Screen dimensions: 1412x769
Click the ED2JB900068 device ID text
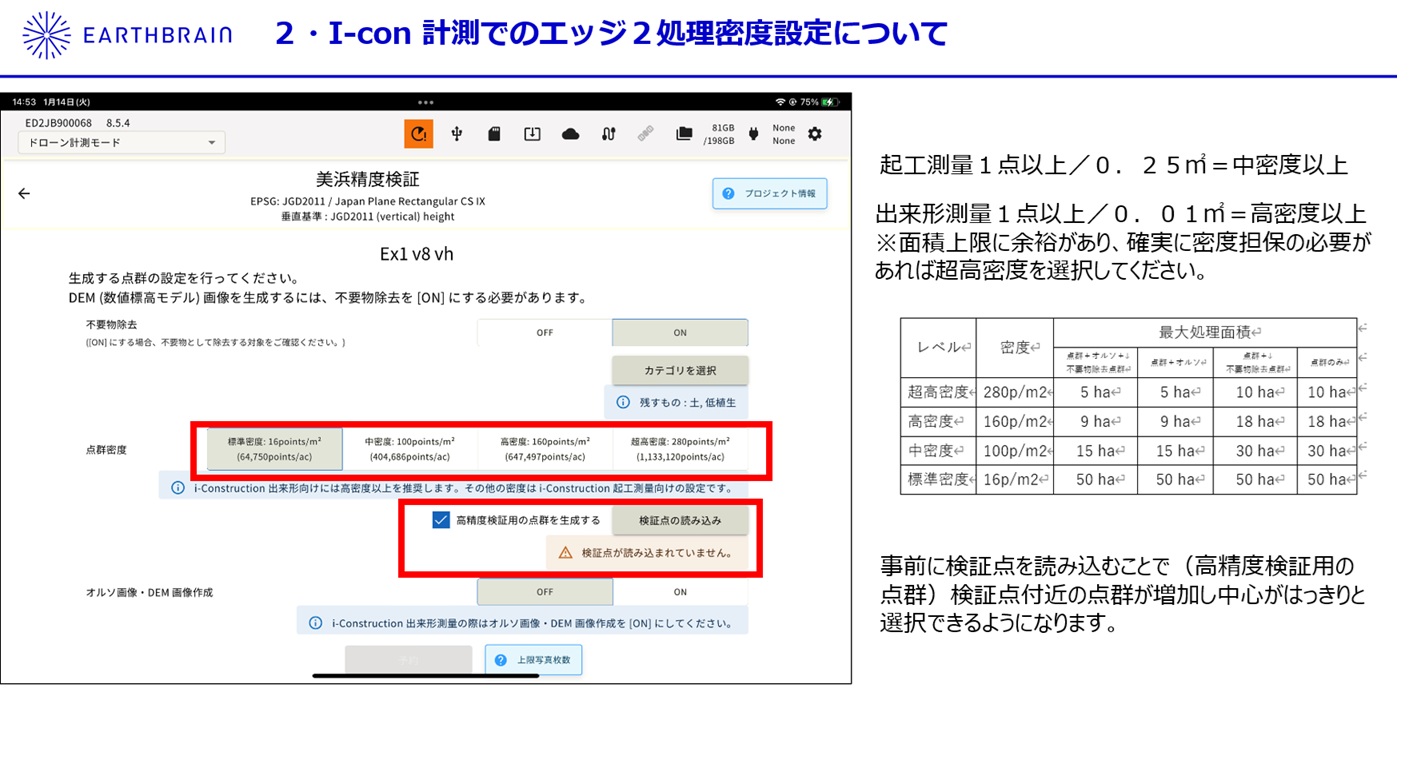[x=59, y=123]
